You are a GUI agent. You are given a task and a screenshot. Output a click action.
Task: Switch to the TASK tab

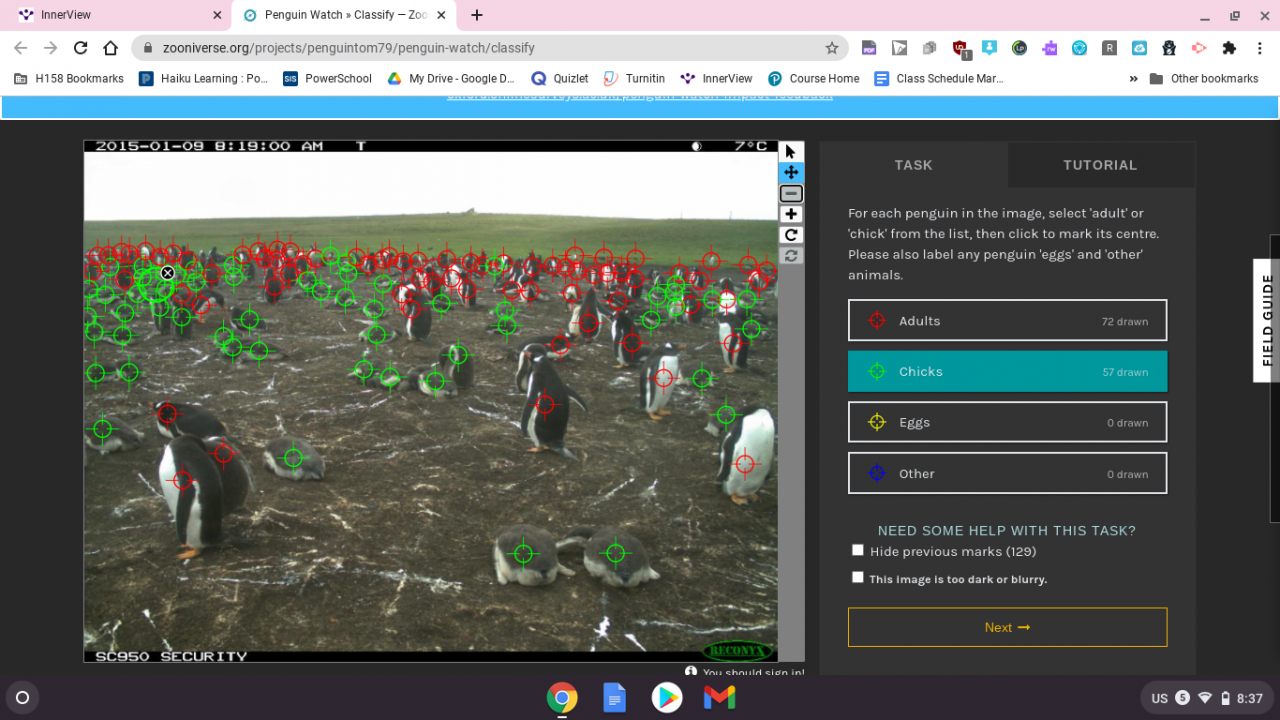pos(913,165)
